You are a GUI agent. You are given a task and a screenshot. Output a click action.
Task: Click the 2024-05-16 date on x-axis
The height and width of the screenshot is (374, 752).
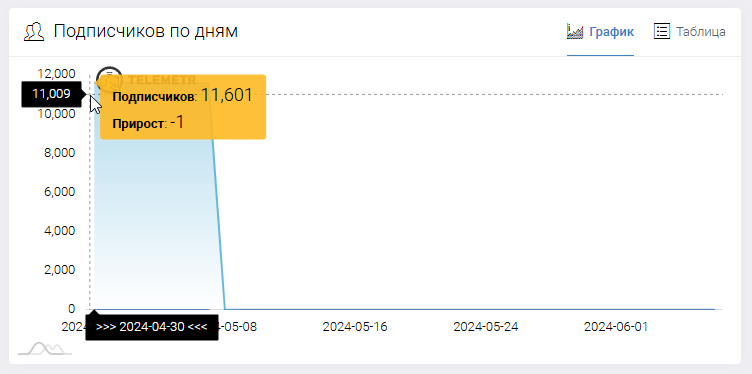[355, 327]
